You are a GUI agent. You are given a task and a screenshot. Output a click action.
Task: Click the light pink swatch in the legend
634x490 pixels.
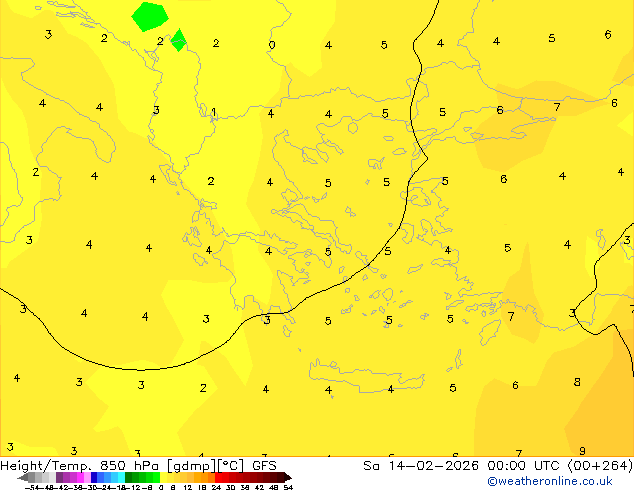click(x=87, y=477)
